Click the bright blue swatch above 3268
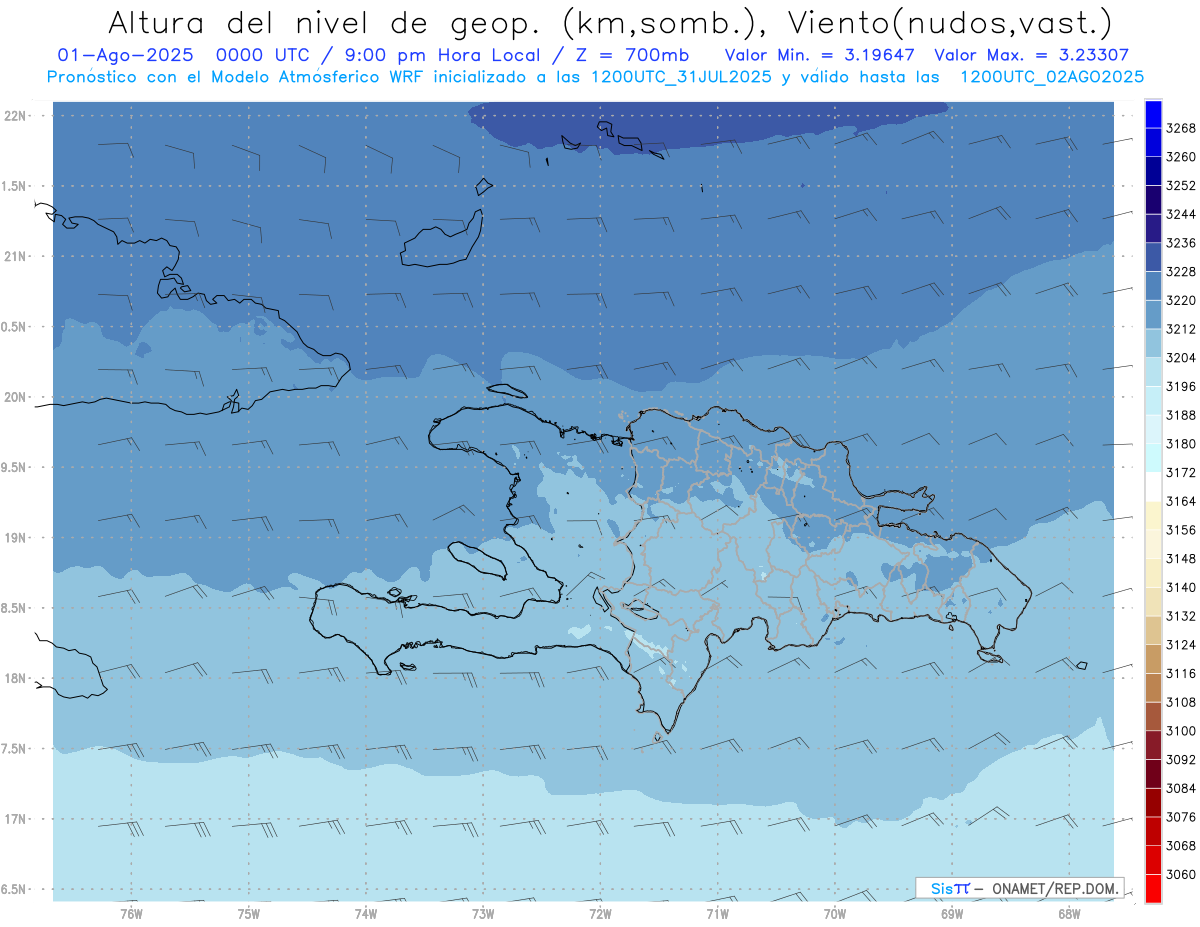This screenshot has height=927, width=1200. pos(1153,114)
